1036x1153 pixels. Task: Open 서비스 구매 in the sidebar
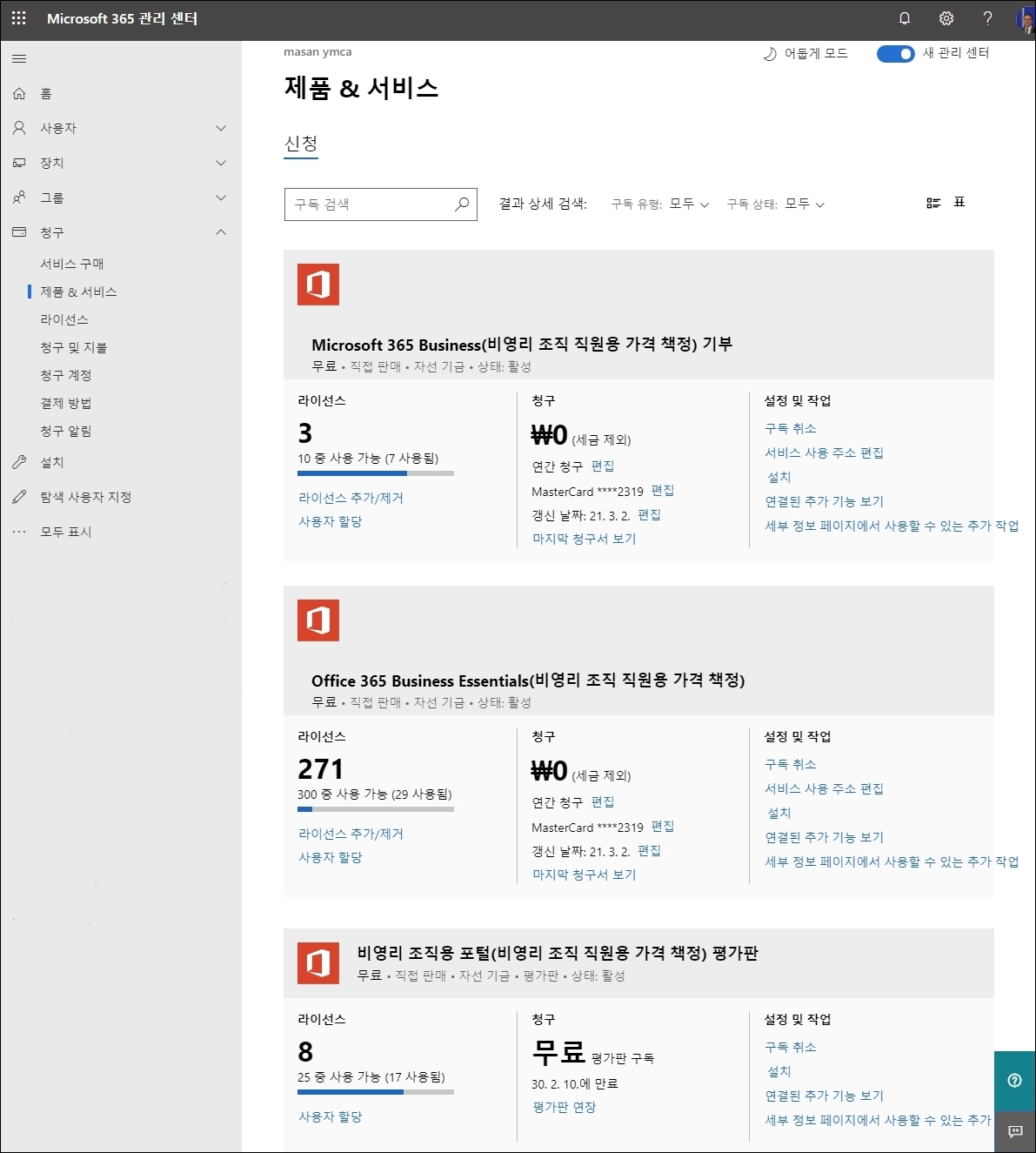[x=72, y=264]
